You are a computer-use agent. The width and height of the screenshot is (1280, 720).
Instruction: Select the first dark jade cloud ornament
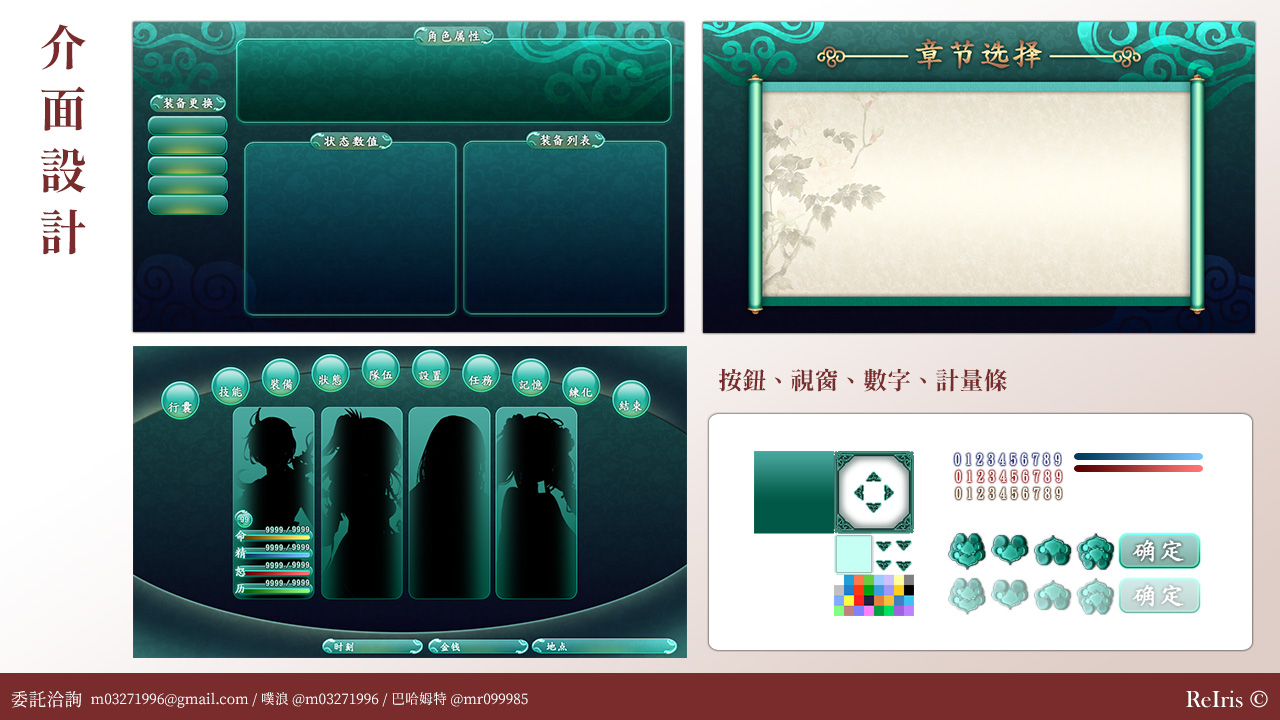pos(967,549)
